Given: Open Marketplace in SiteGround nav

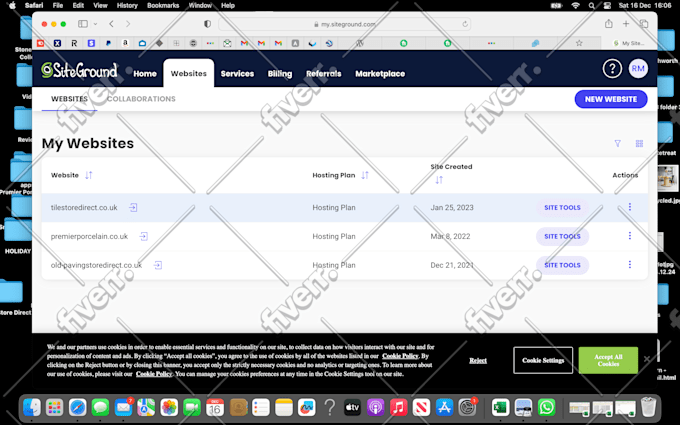Looking at the screenshot, I should 380,74.
